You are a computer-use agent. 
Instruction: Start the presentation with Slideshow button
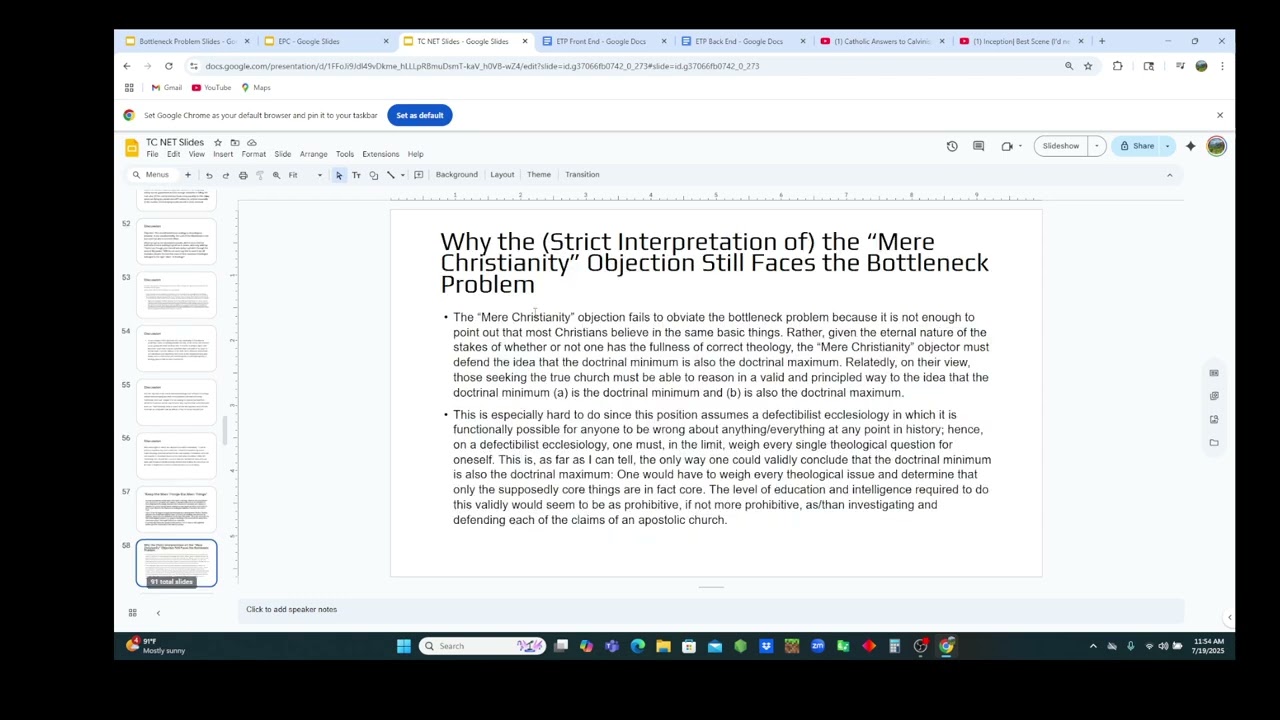1060,146
